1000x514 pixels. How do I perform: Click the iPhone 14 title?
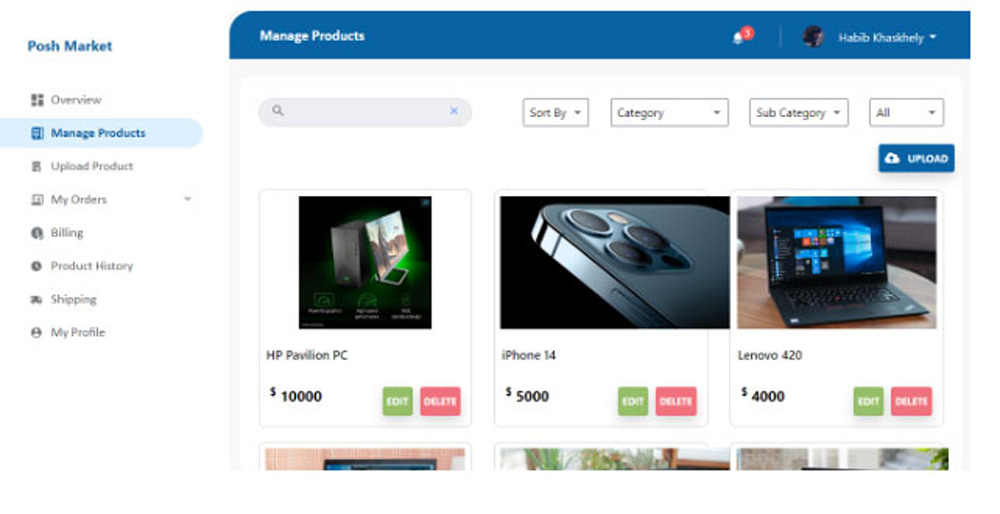[529, 355]
